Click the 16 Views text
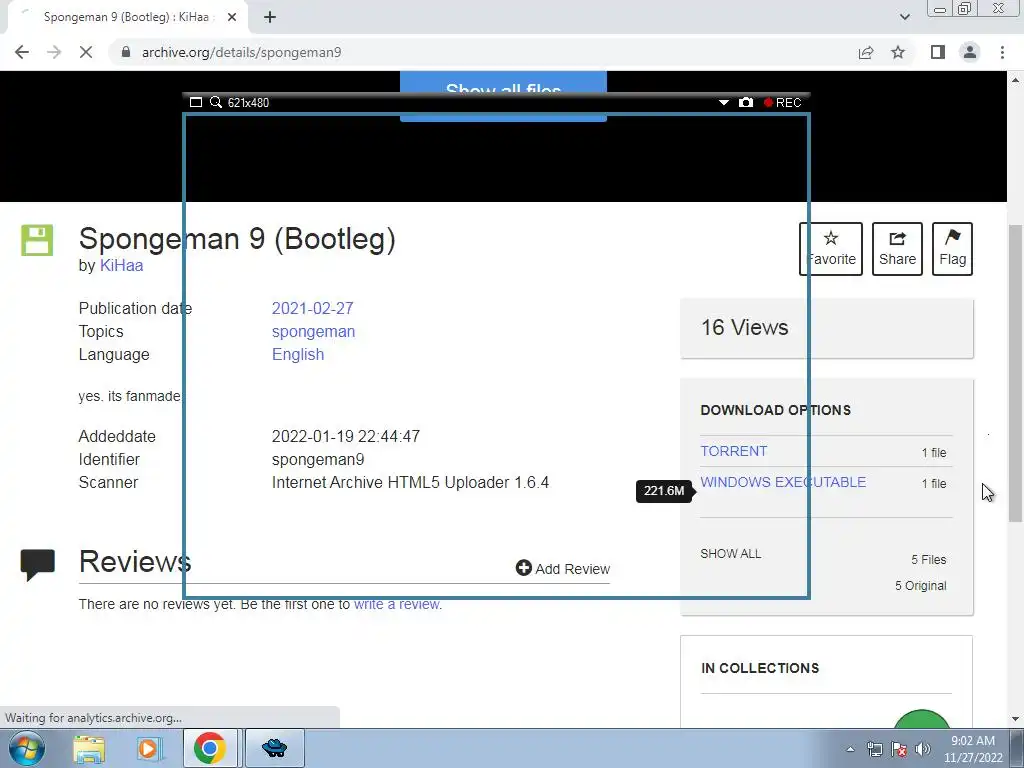 744,327
